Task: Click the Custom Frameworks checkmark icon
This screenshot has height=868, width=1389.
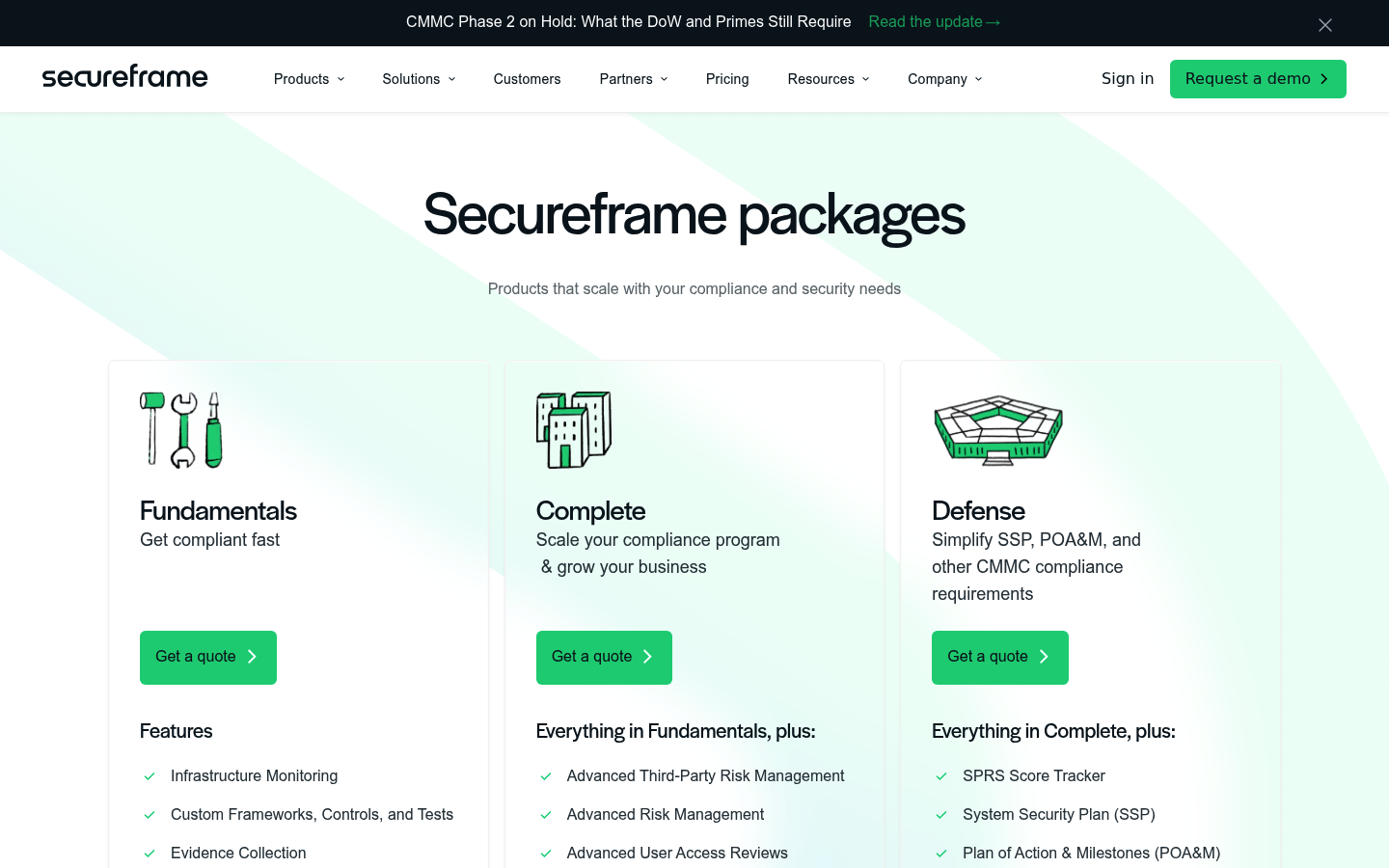Action: tap(150, 815)
